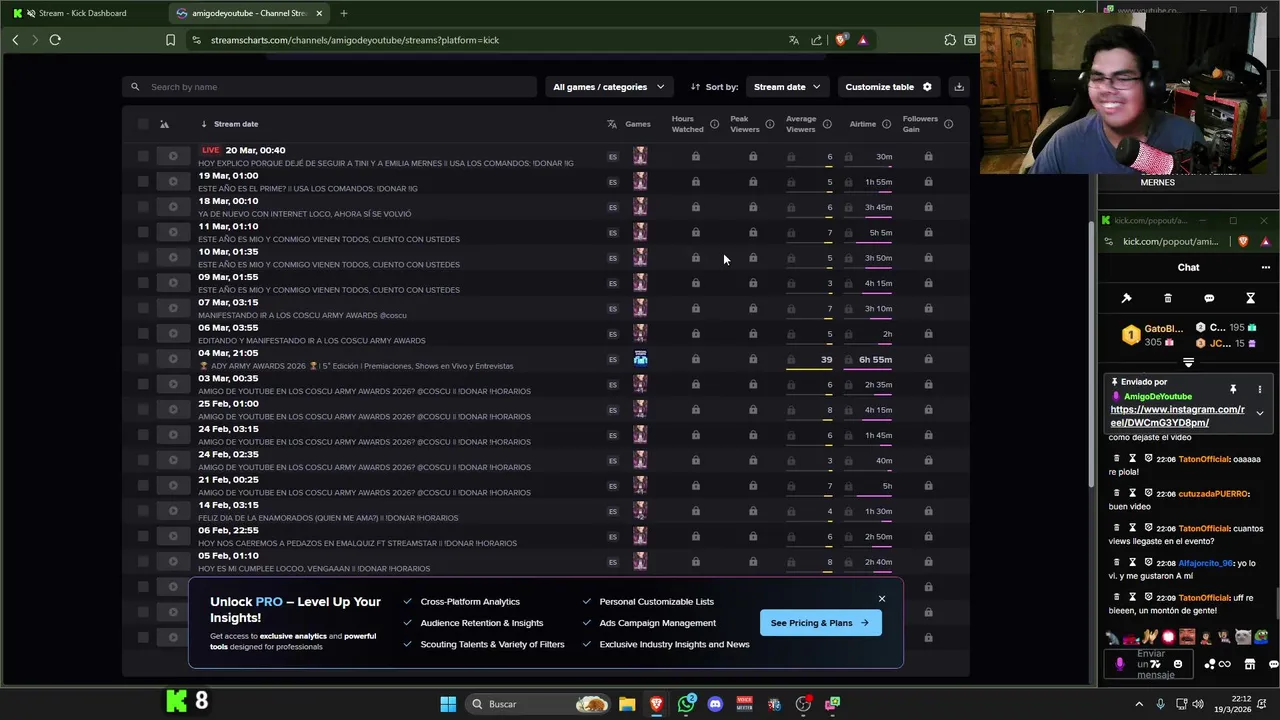Screen dimensions: 1280x720
Task: Show info tooltip for Followers Gain column
Action: coord(948,124)
